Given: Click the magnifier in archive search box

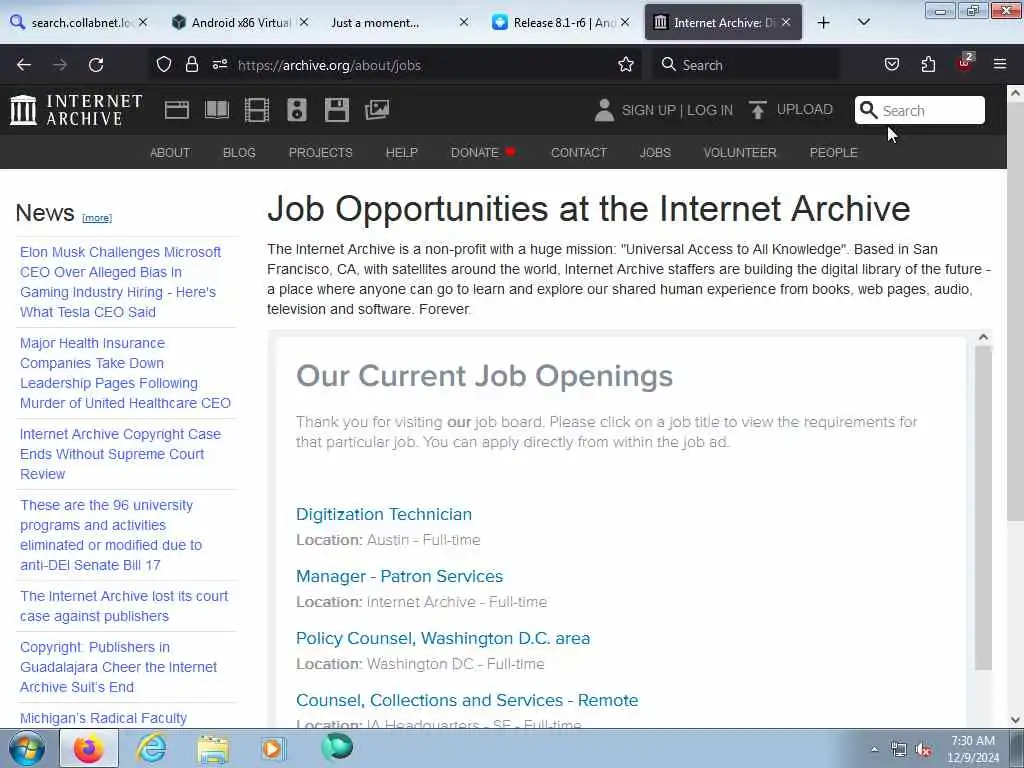Looking at the screenshot, I should pos(868,110).
